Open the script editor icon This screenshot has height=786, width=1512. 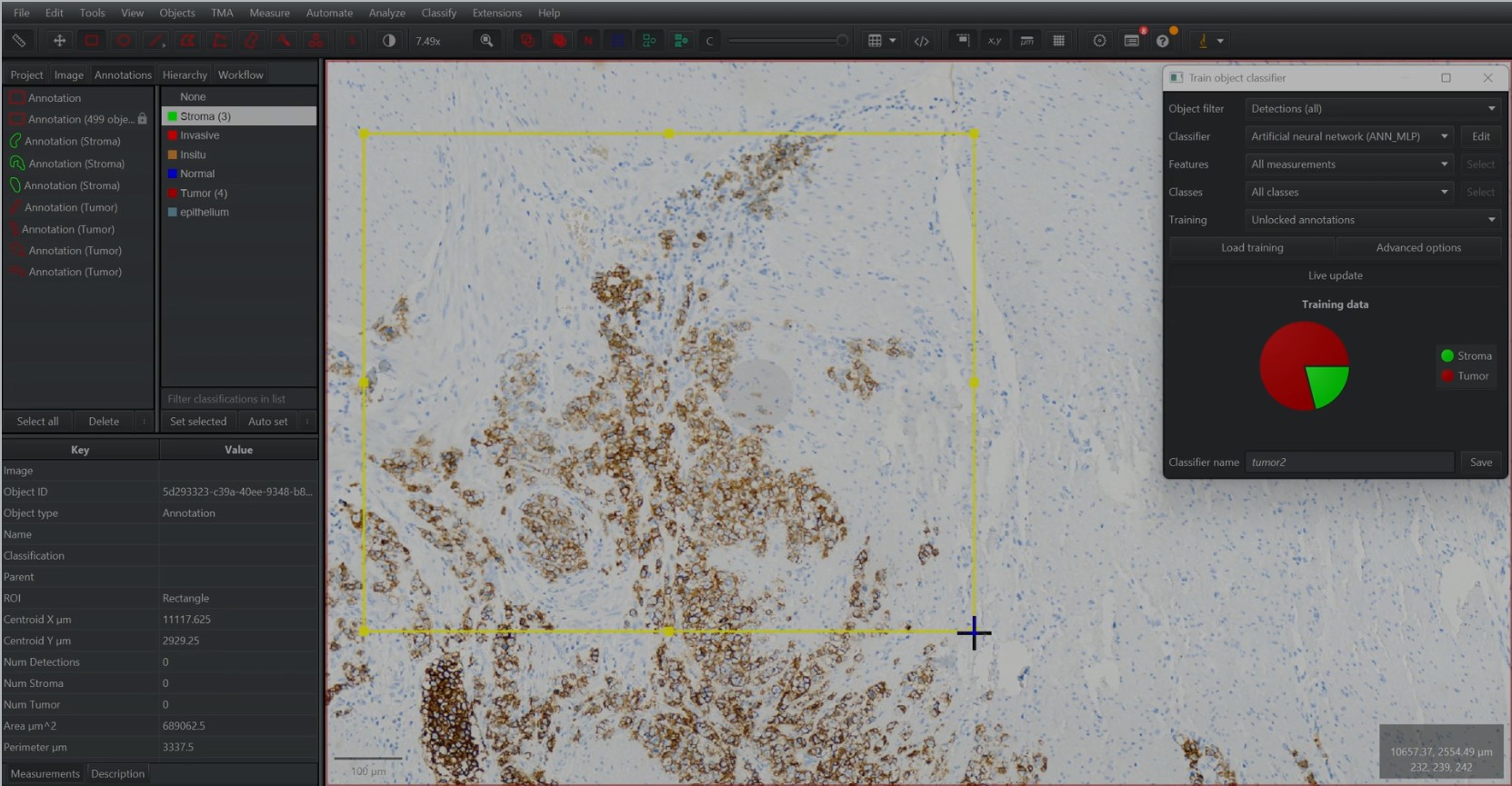(x=921, y=41)
